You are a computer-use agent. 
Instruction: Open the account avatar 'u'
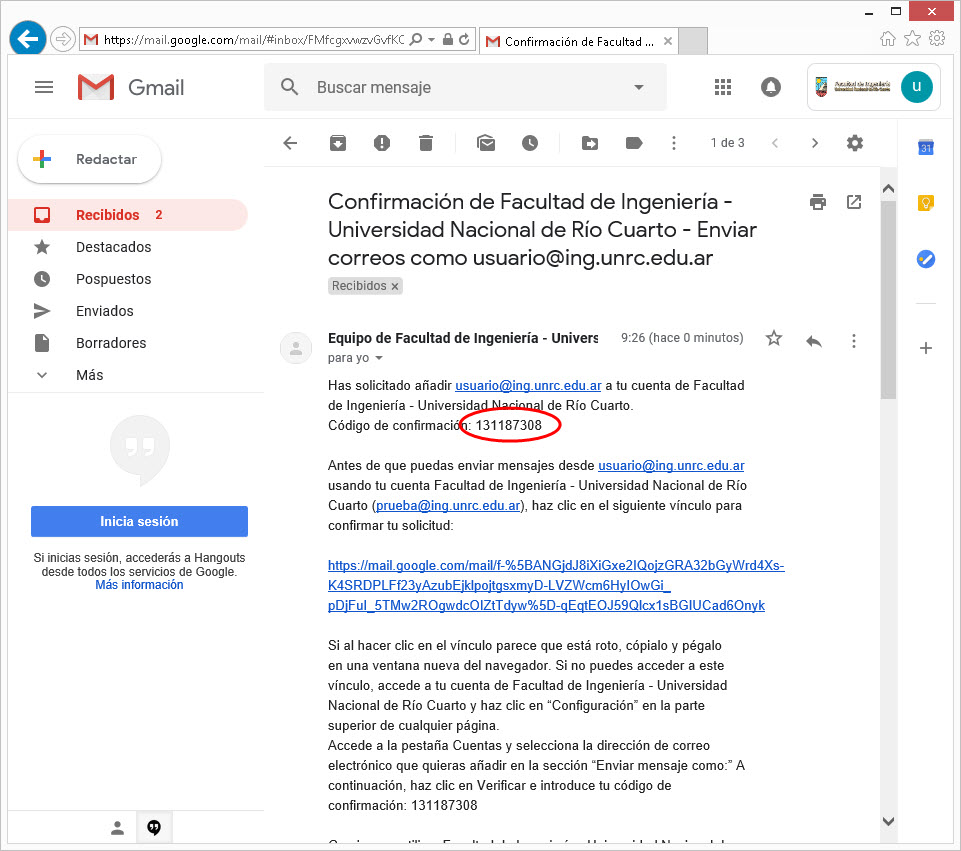click(916, 87)
